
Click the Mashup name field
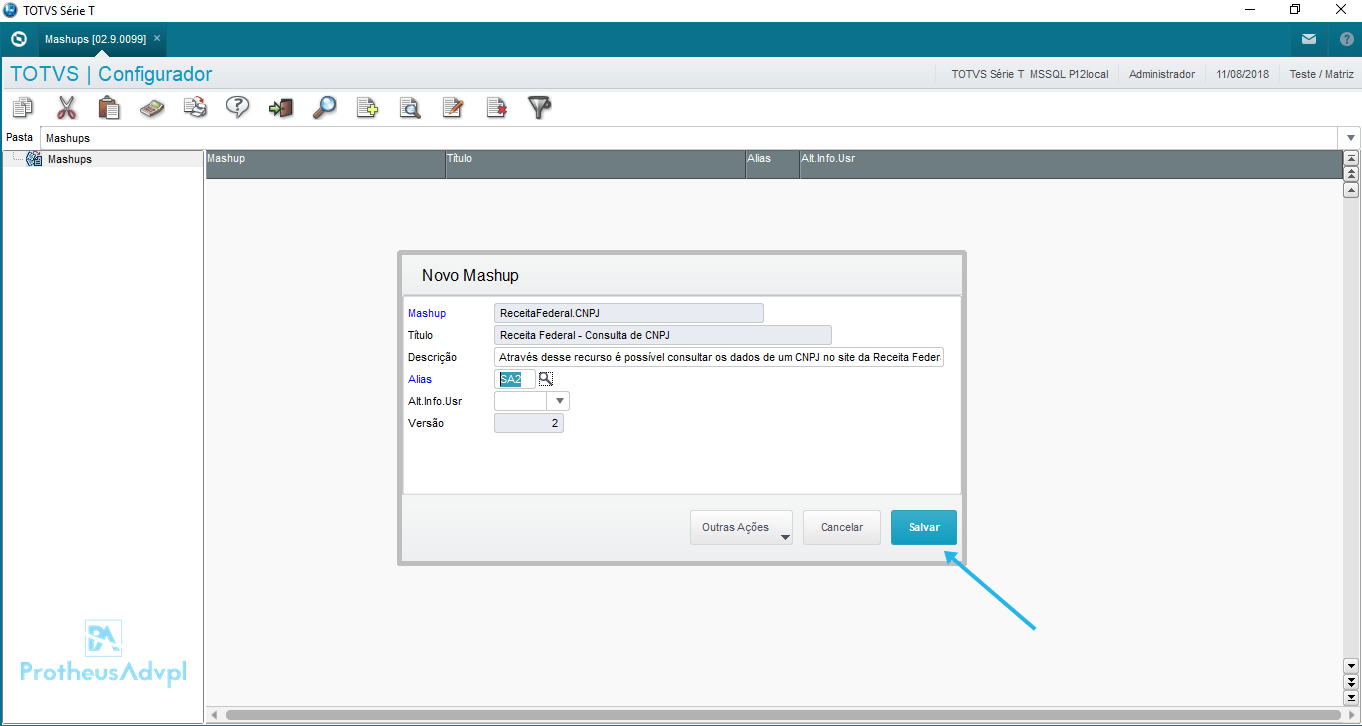click(629, 313)
